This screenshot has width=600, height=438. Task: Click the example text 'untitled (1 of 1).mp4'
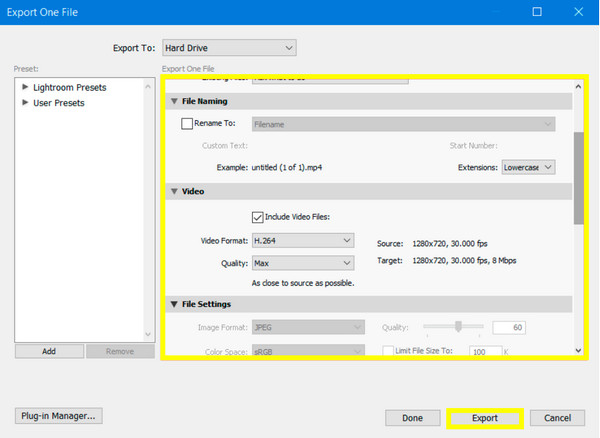tap(287, 168)
